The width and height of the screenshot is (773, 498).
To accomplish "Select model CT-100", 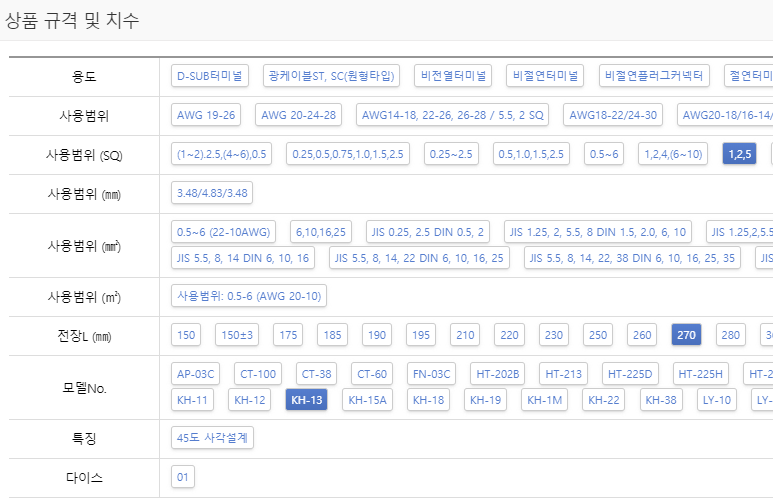I will point(258,374).
